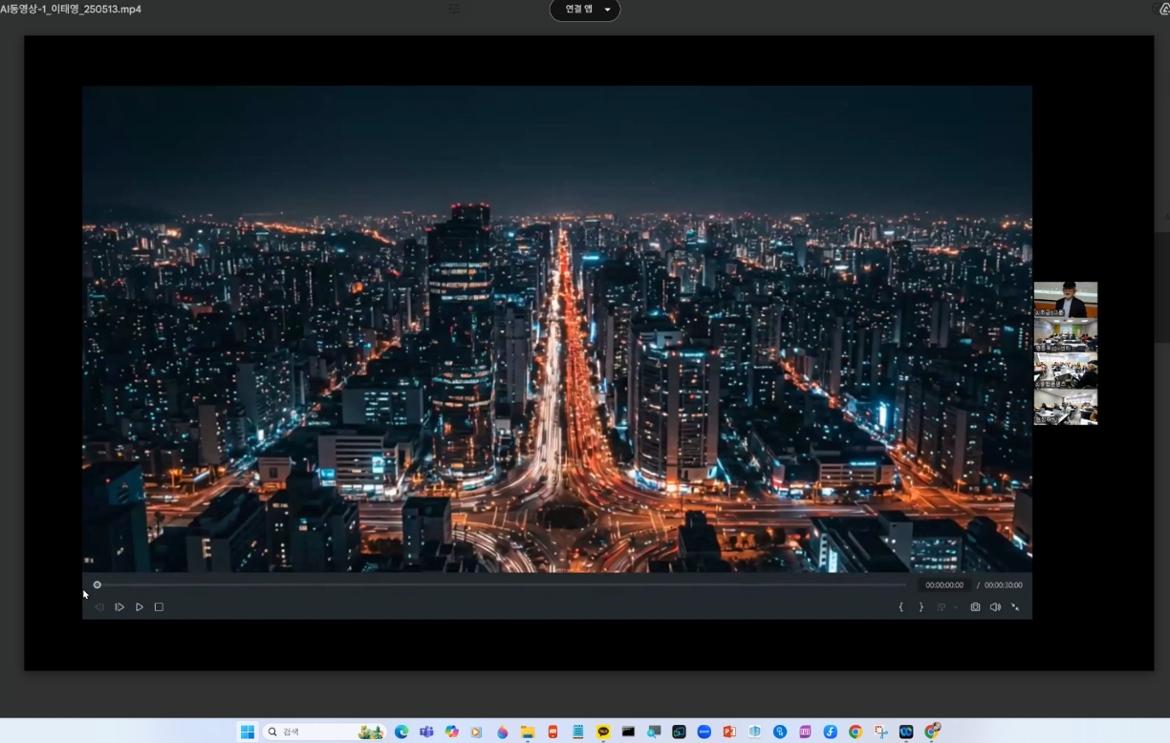The height and width of the screenshot is (743, 1170).
Task: Mute audio using the speaker icon
Action: [x=995, y=607]
